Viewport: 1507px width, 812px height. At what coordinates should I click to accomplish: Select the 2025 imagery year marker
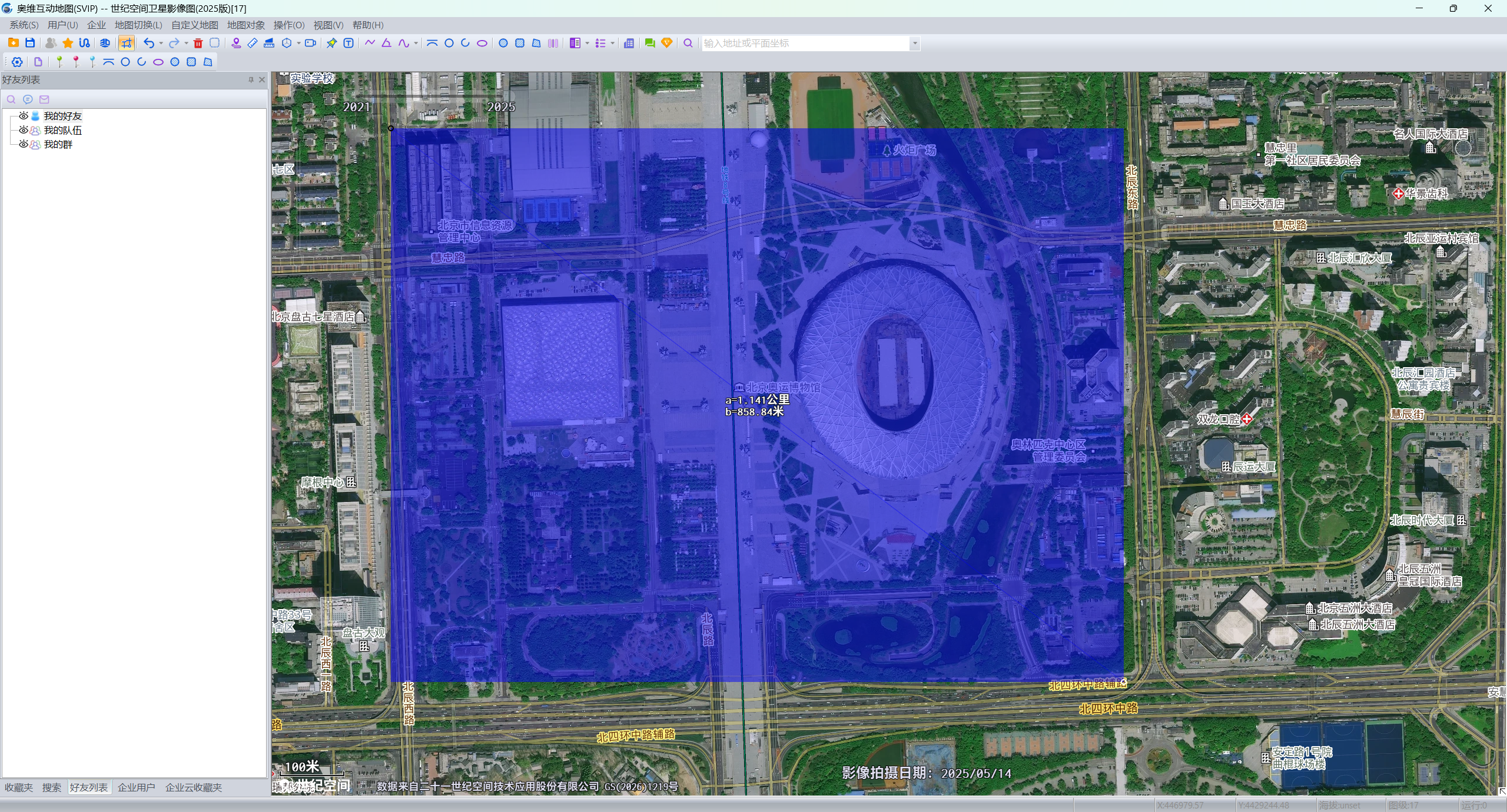(x=501, y=107)
